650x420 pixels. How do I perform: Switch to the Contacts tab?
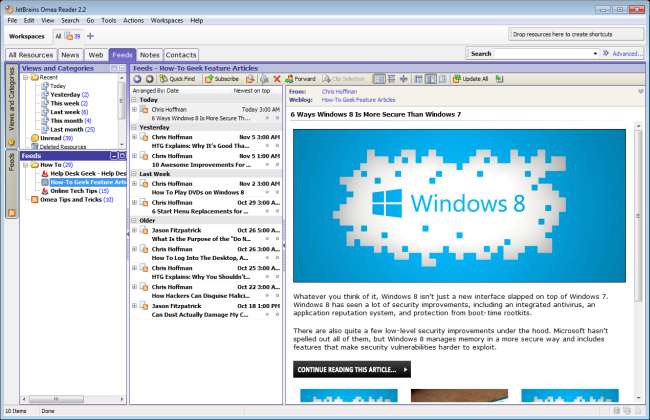181,55
